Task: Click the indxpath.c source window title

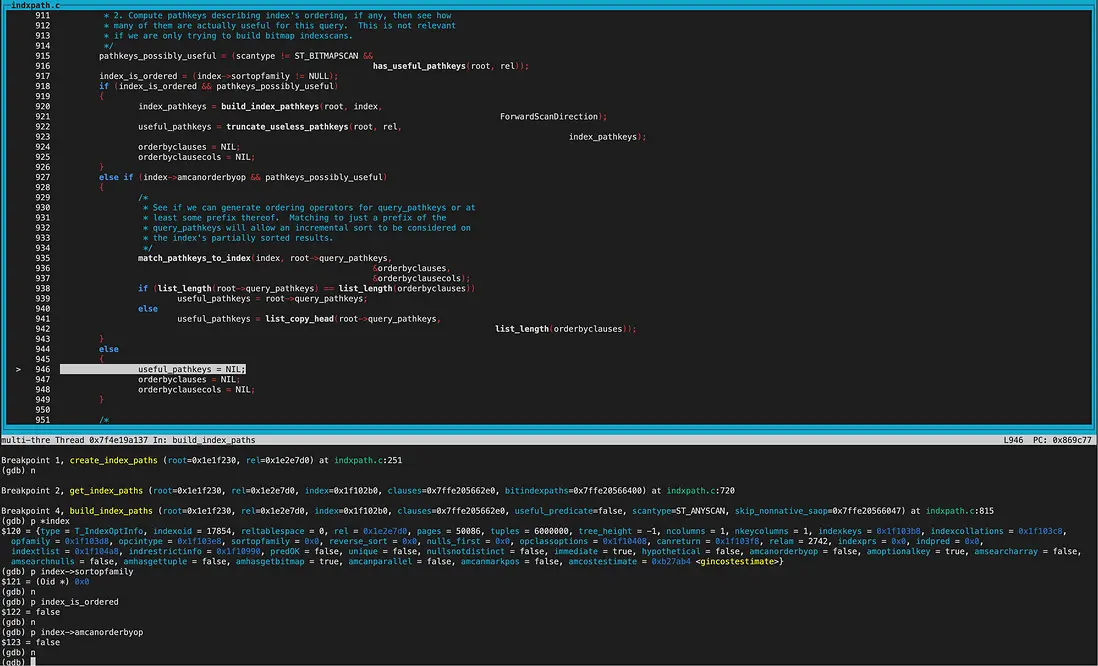Action: (x=34, y=5)
